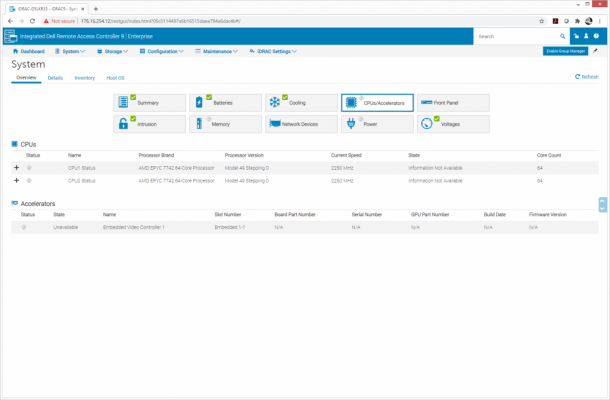Open the Configuration dropdown menu

162,51
